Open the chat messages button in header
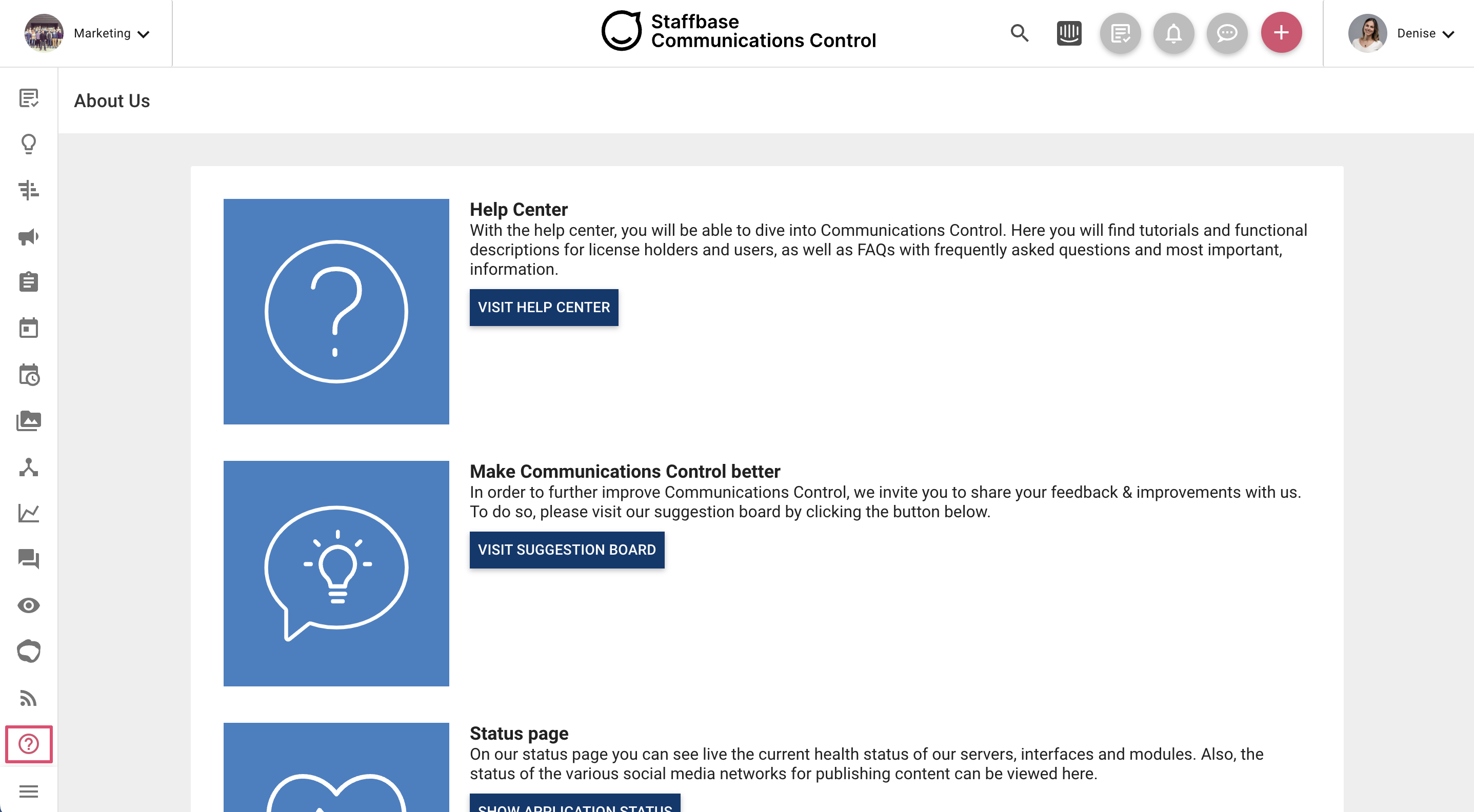 tap(1227, 33)
